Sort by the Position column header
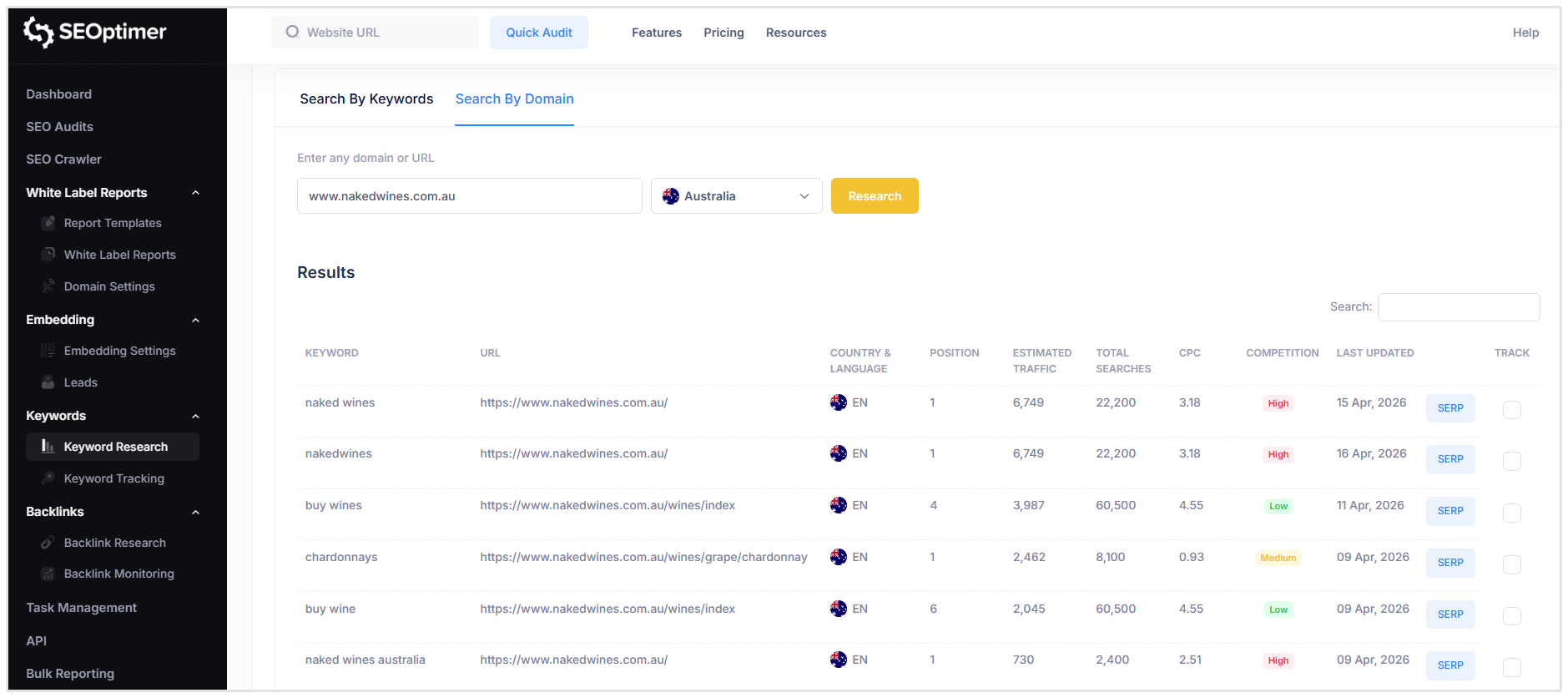This screenshot has height=698, width=1568. pos(955,353)
